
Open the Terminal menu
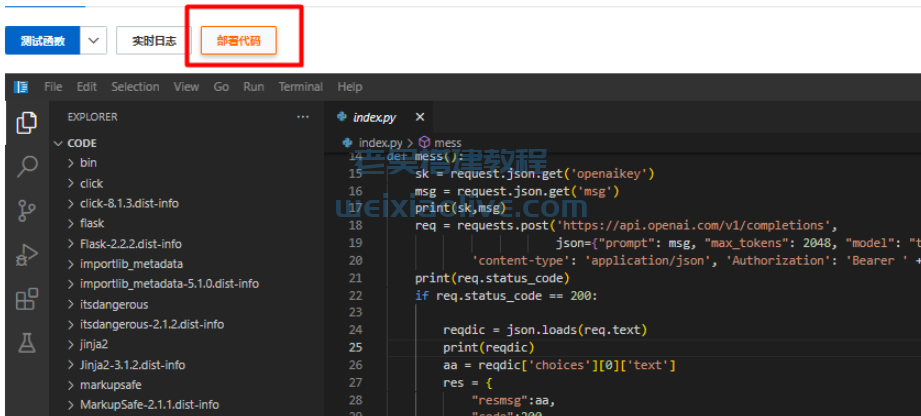point(300,87)
